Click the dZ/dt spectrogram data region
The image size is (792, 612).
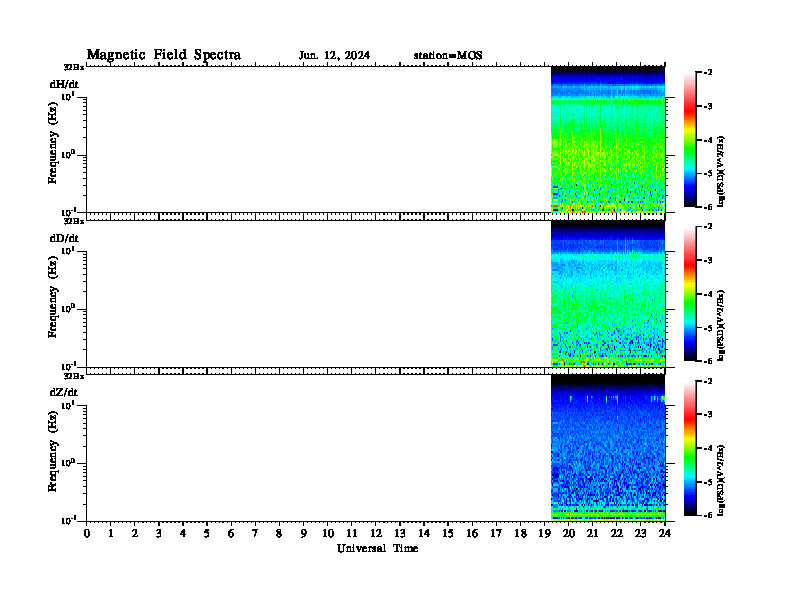coord(608,447)
